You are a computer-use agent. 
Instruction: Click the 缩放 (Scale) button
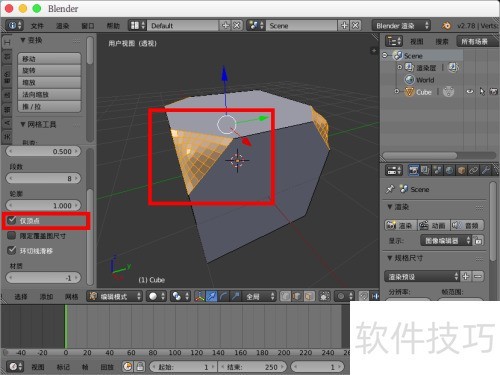pyautogui.click(x=49, y=83)
